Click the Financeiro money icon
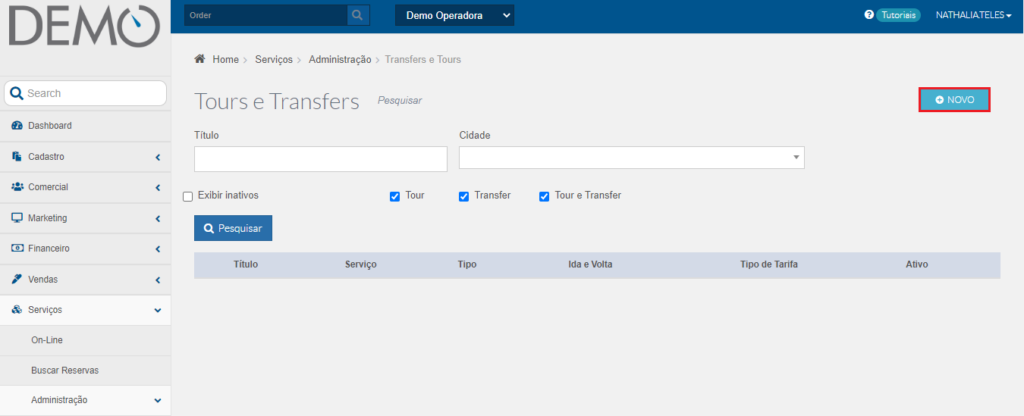 pyautogui.click(x=18, y=249)
